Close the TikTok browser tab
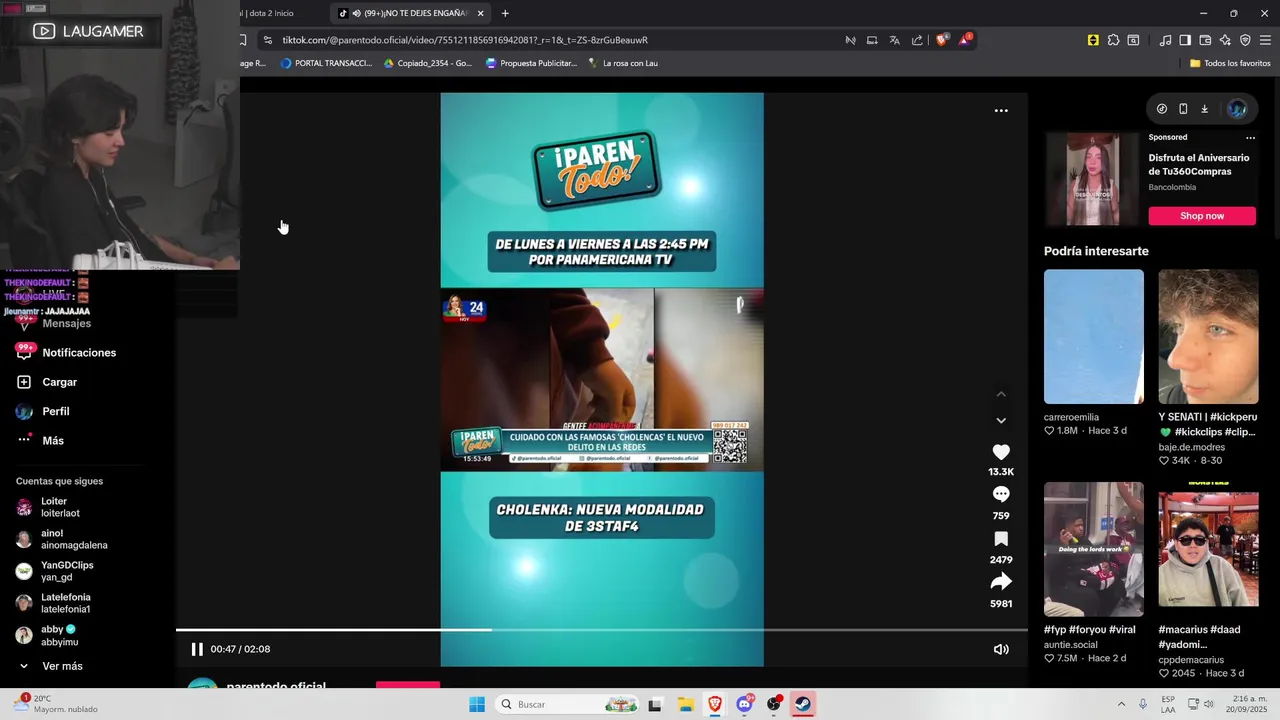The width and height of the screenshot is (1280, 720). (481, 13)
